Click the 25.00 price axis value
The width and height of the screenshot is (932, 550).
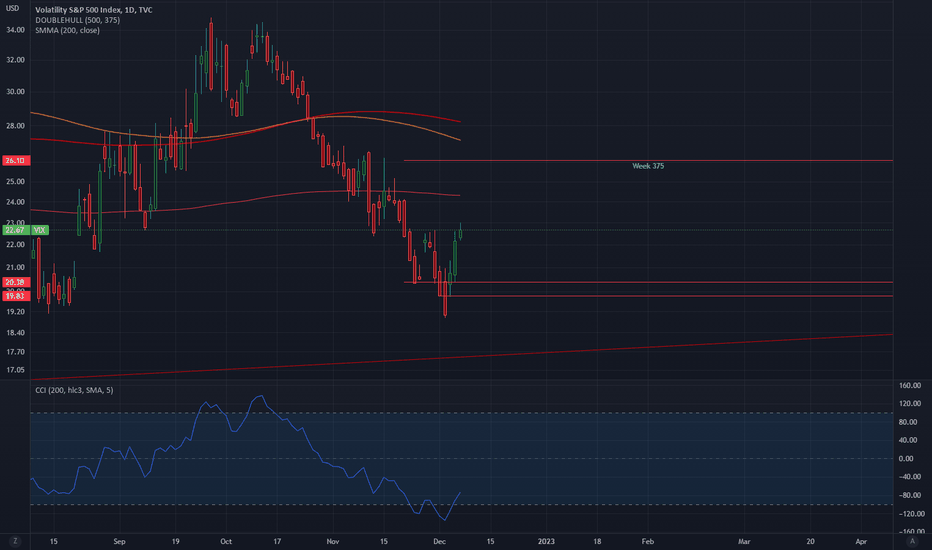click(15, 182)
